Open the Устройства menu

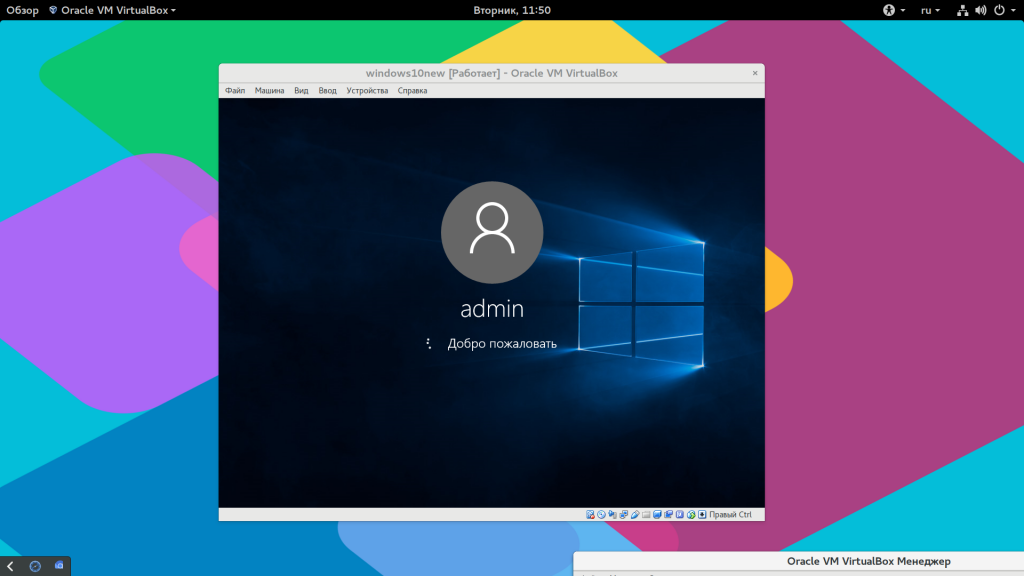tap(367, 90)
